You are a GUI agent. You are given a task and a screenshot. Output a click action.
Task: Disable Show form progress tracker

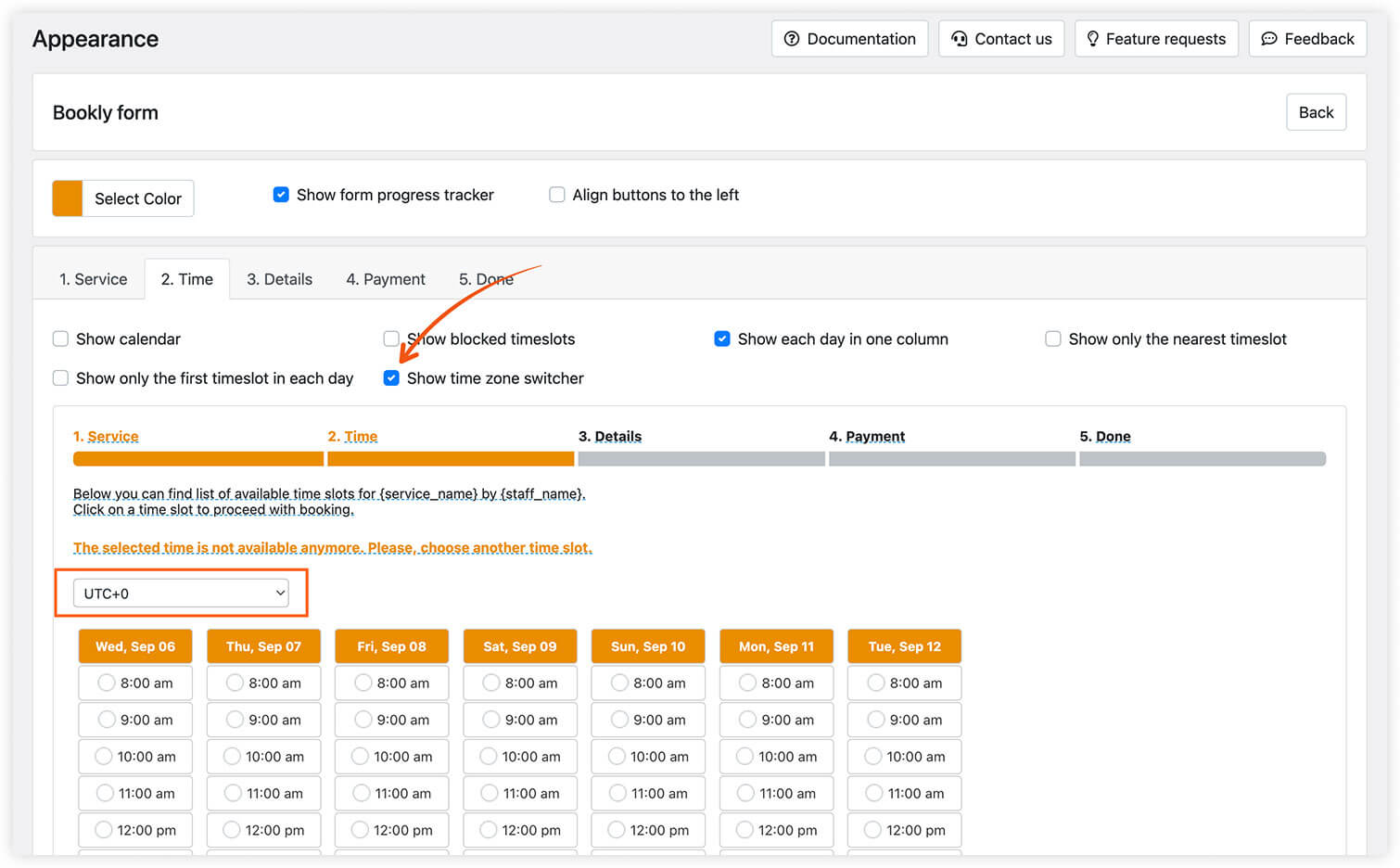pos(281,195)
